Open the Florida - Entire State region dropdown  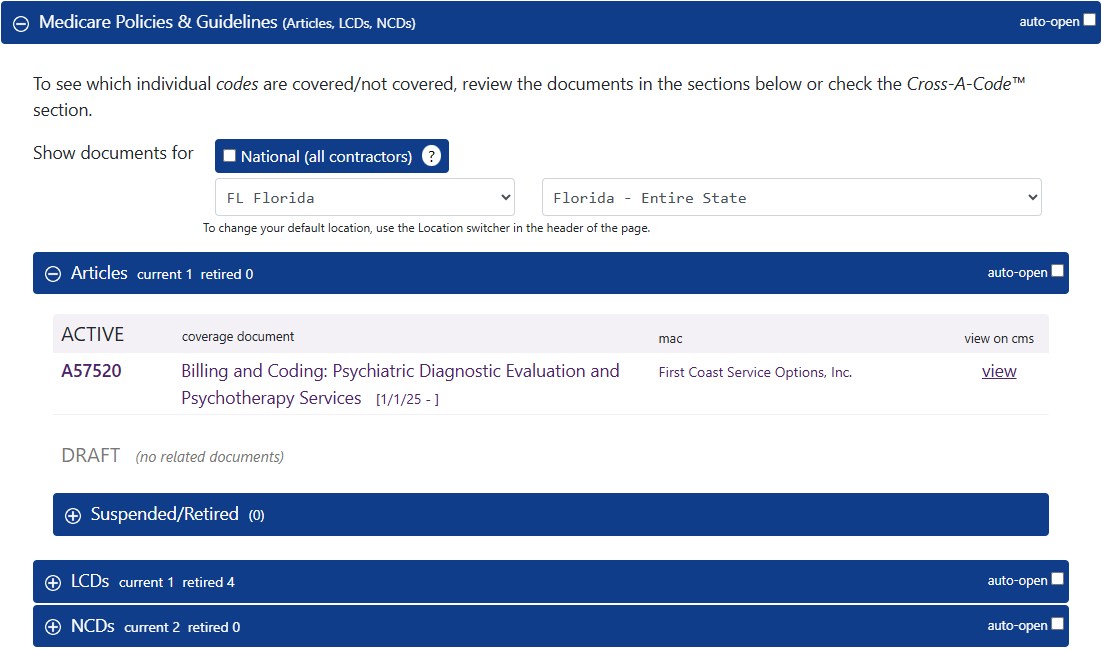point(791,197)
